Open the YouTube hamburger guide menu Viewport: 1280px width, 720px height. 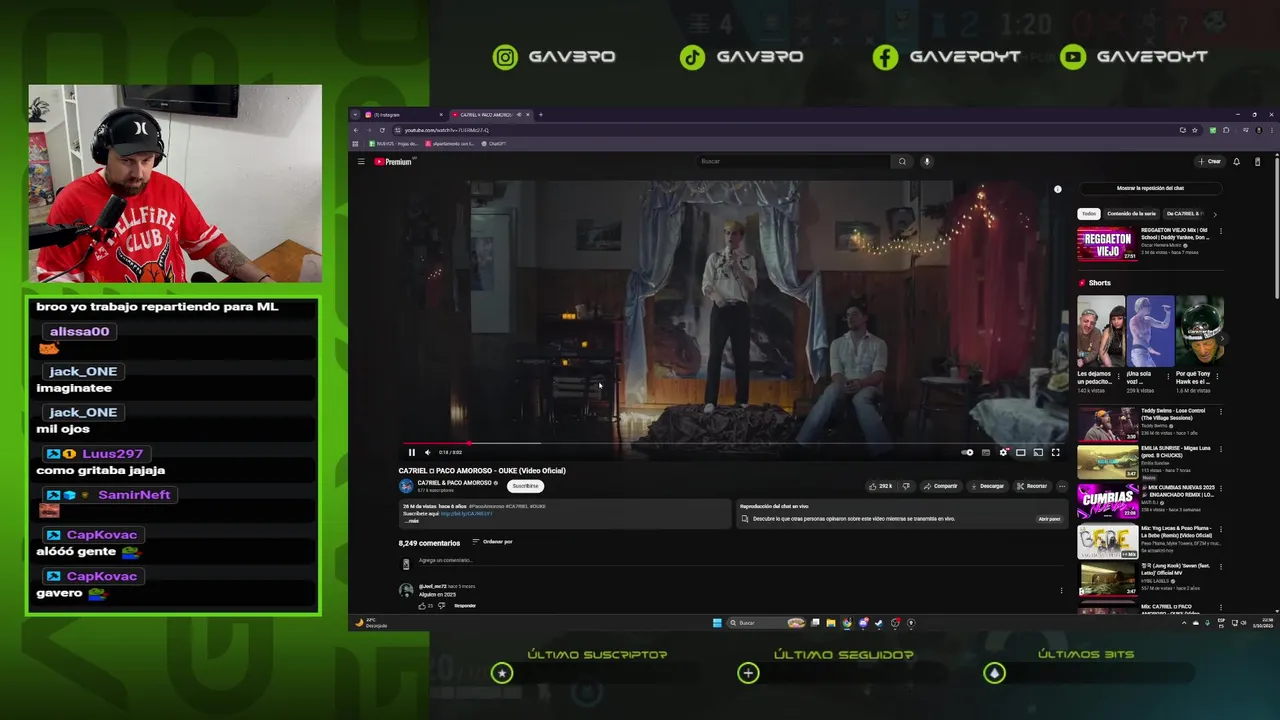(361, 161)
